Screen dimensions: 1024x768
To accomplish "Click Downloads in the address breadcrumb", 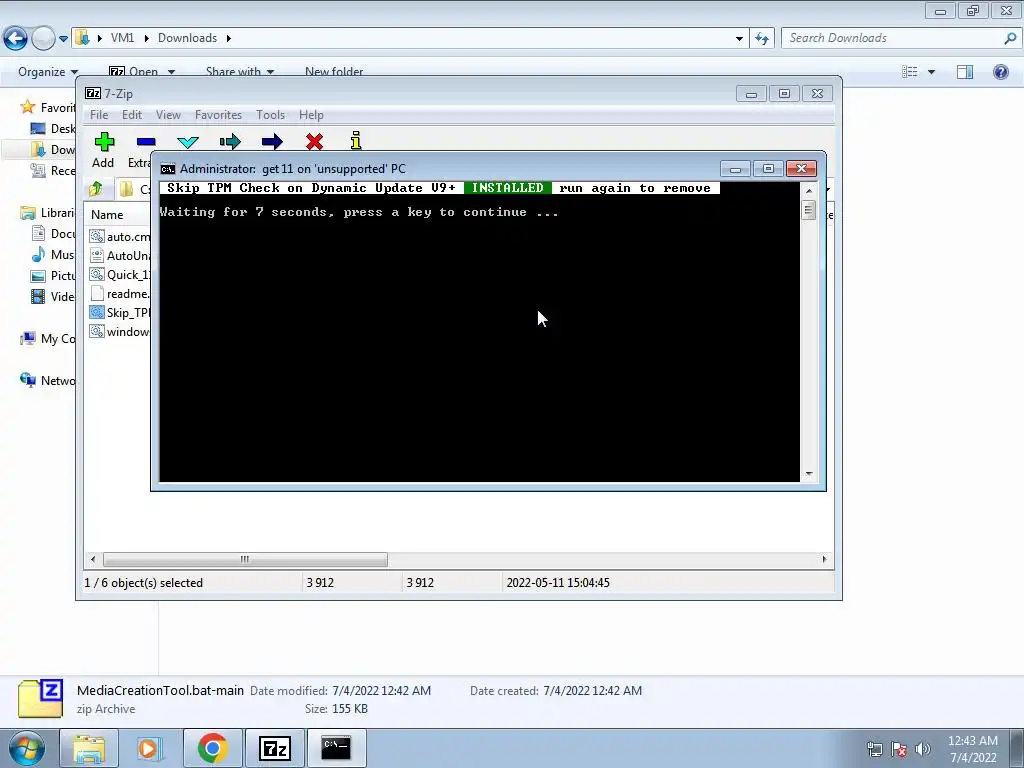I will click(x=187, y=38).
